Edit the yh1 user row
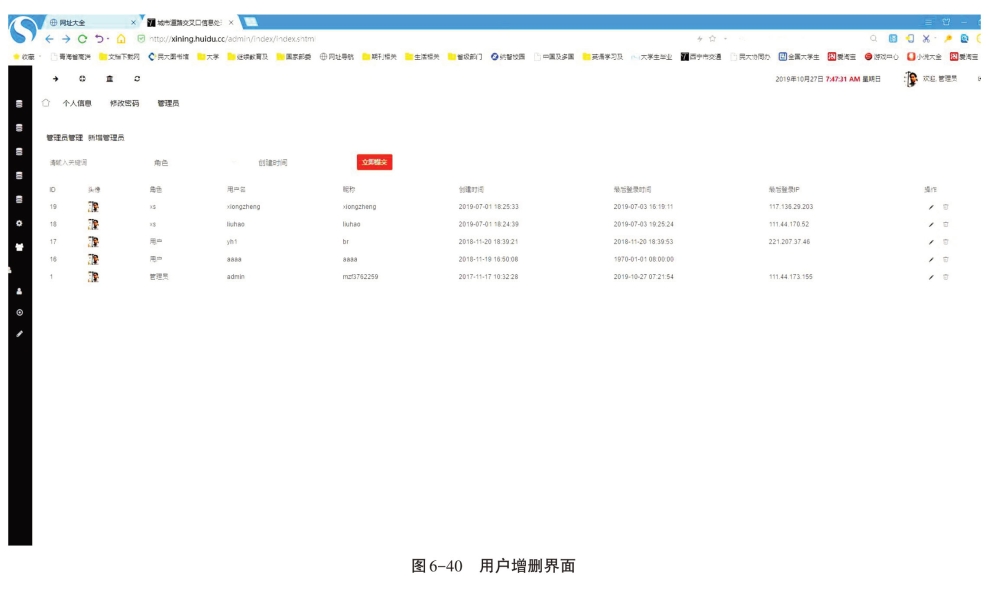This screenshot has height=598, width=989. pyautogui.click(x=931, y=242)
